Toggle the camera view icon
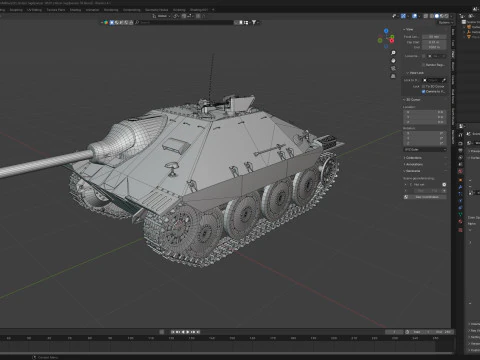The width and height of the screenshot is (480, 360). pyautogui.click(x=393, y=68)
